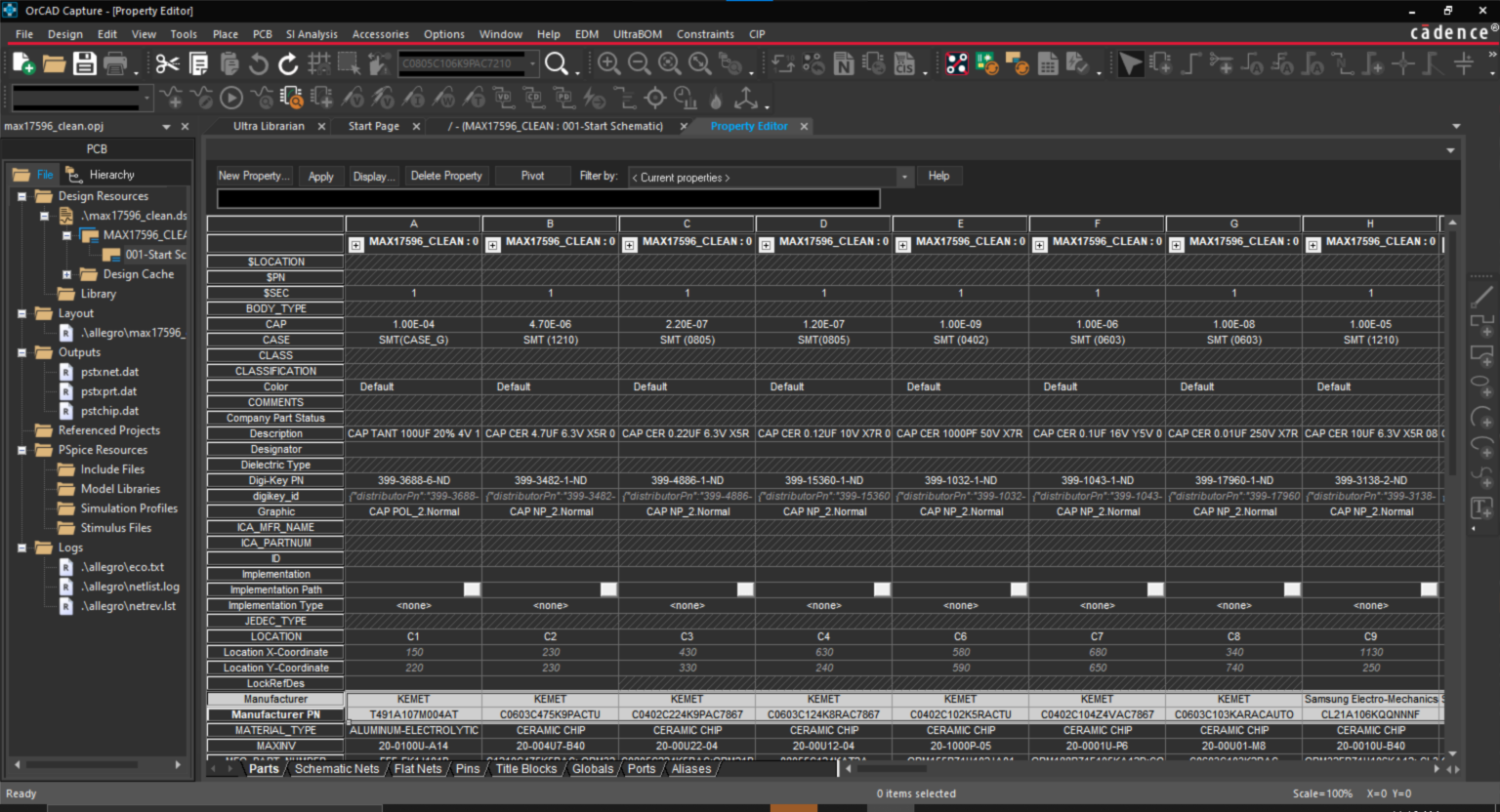Select the pstxnet.dat output file

pos(109,372)
